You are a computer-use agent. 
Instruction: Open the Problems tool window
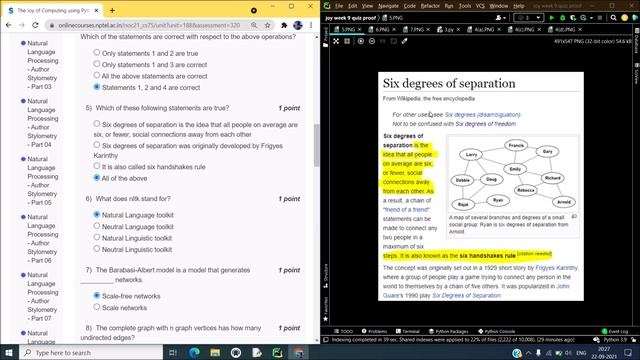point(374,331)
